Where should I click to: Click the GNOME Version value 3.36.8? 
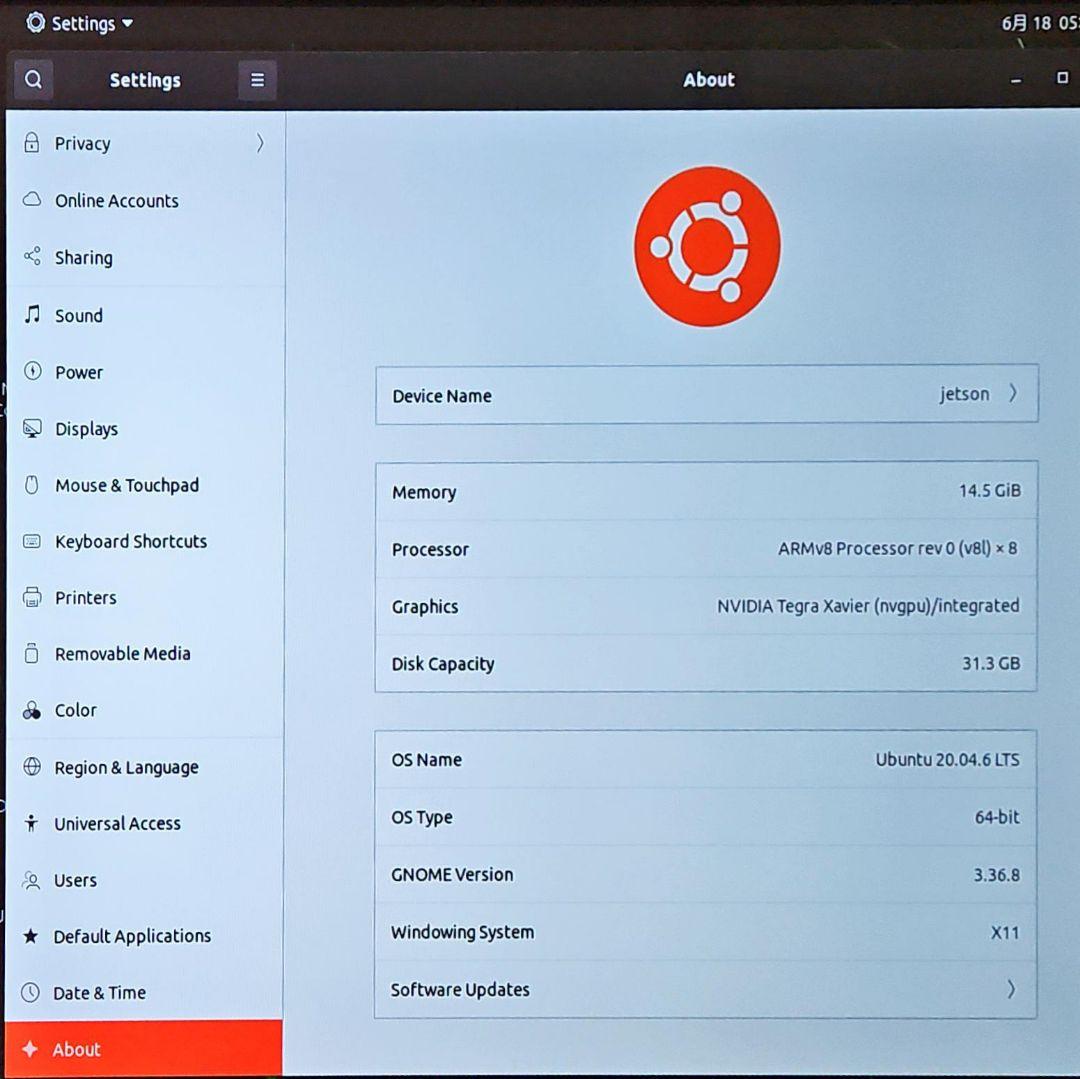point(996,874)
